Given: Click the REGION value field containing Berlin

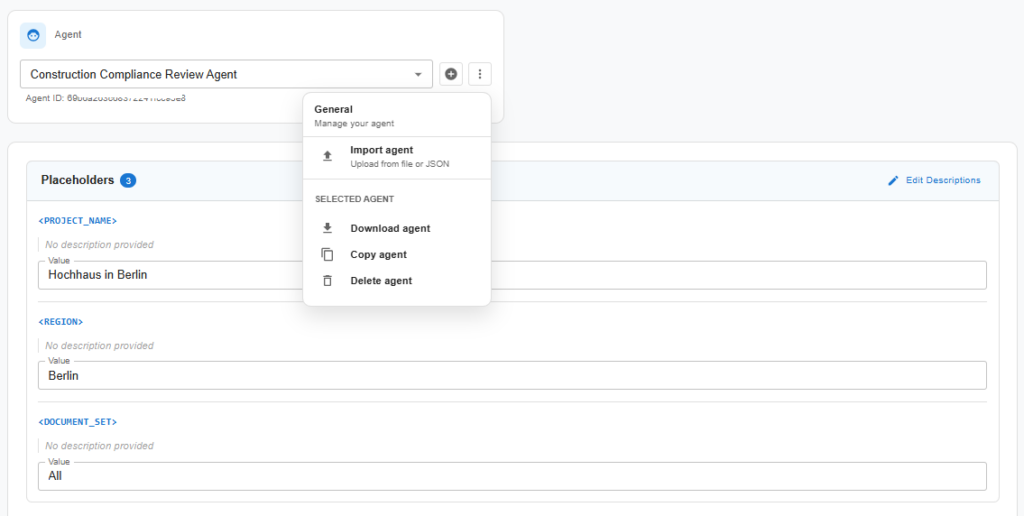Looking at the screenshot, I should tap(512, 376).
